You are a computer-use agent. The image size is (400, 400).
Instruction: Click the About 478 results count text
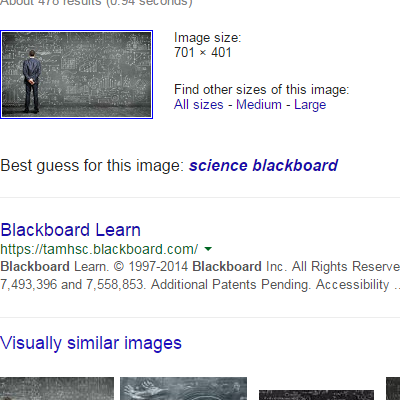click(x=96, y=3)
